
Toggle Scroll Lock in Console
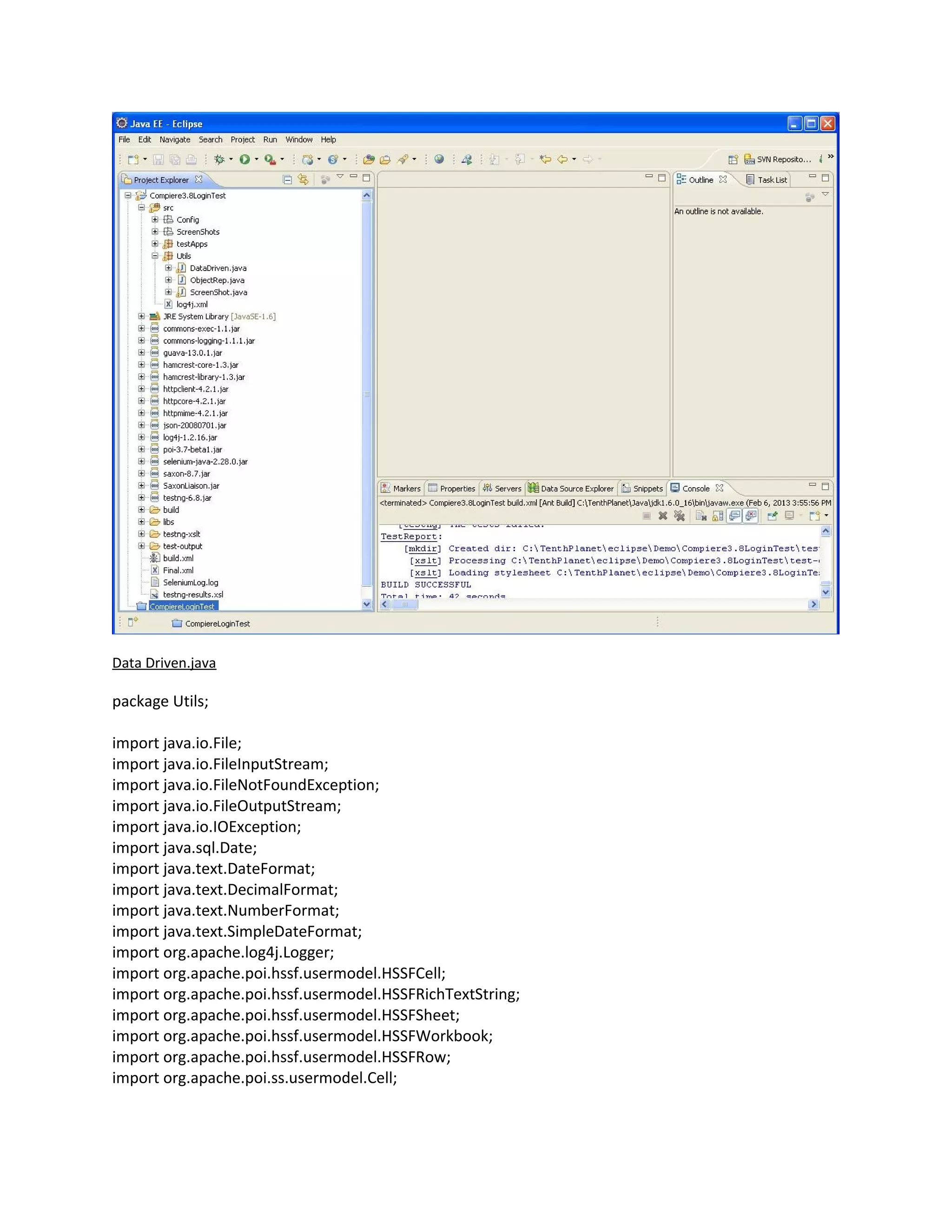[x=717, y=516]
